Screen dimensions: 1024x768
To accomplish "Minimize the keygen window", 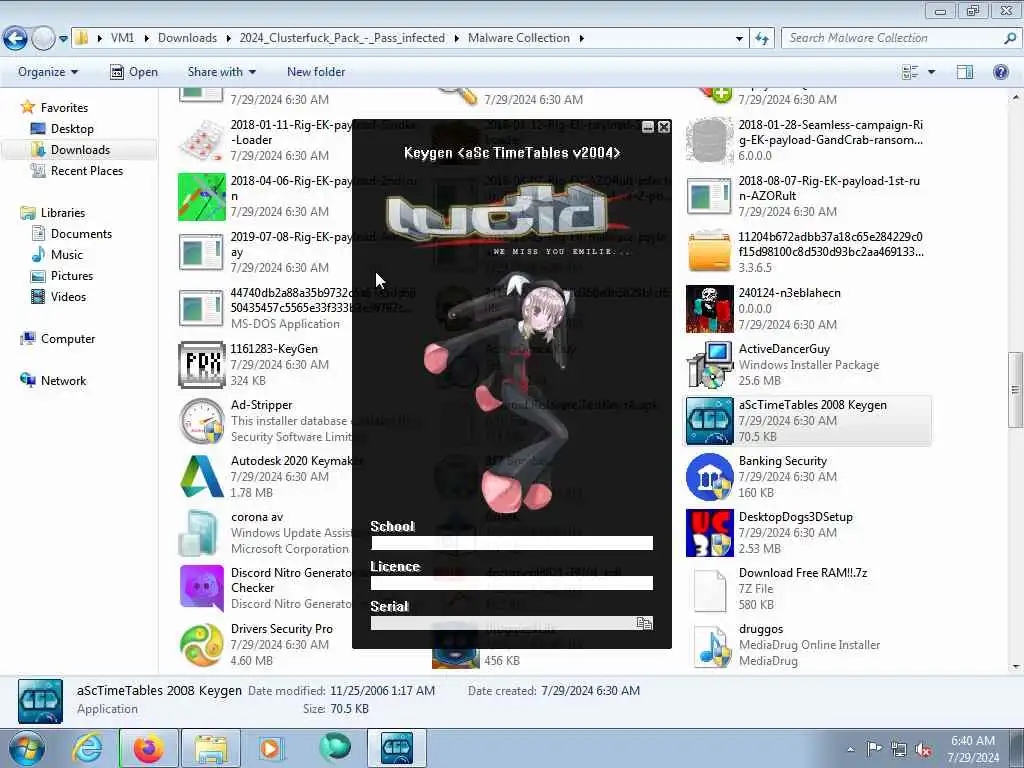I will 648,127.
